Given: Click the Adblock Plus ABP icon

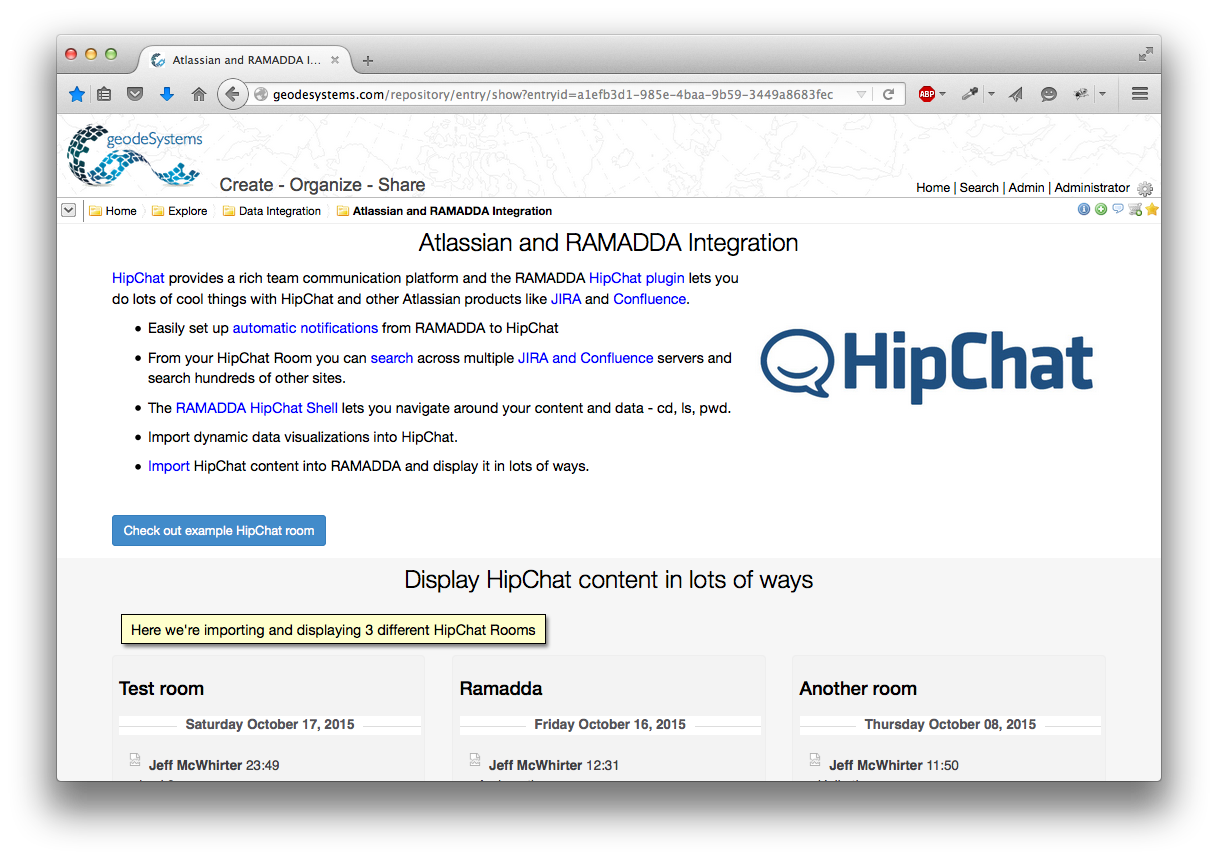Looking at the screenshot, I should tap(927, 94).
